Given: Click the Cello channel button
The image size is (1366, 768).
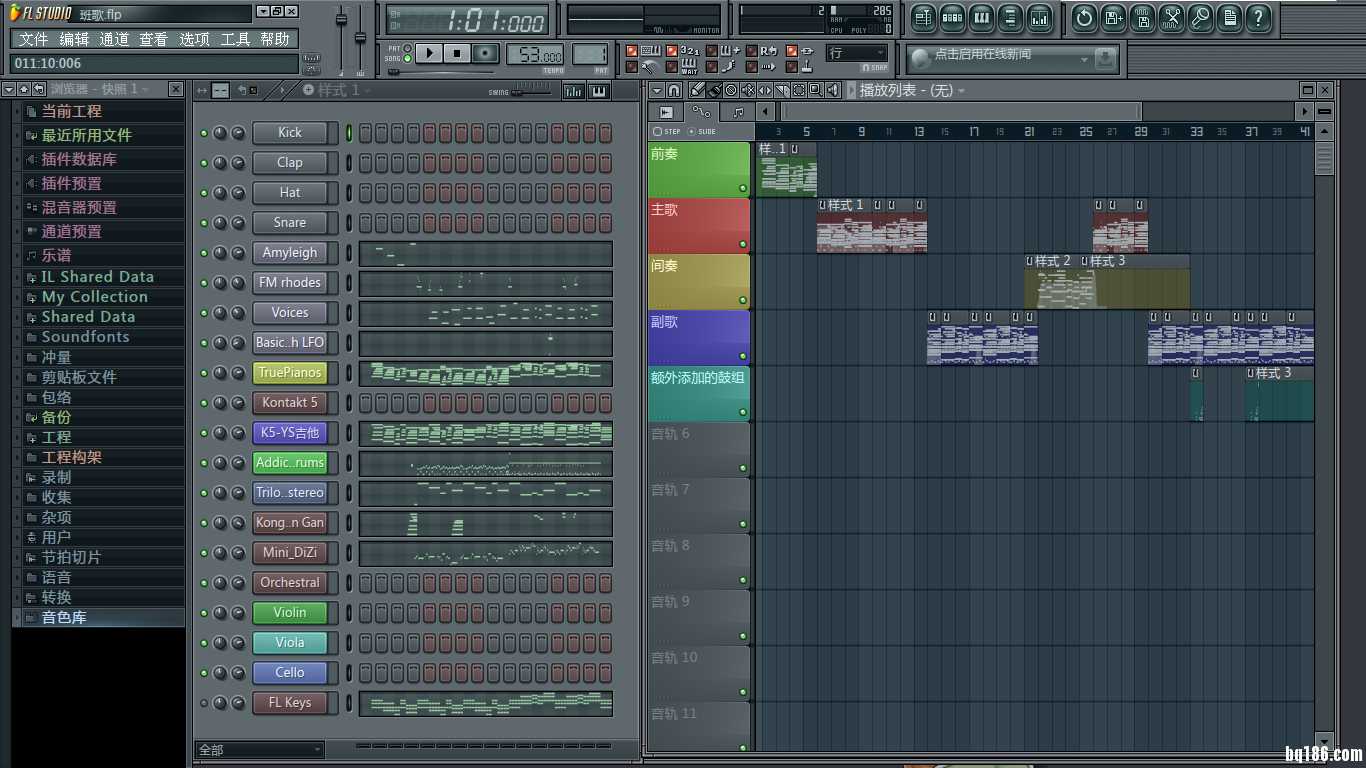Looking at the screenshot, I should (290, 673).
